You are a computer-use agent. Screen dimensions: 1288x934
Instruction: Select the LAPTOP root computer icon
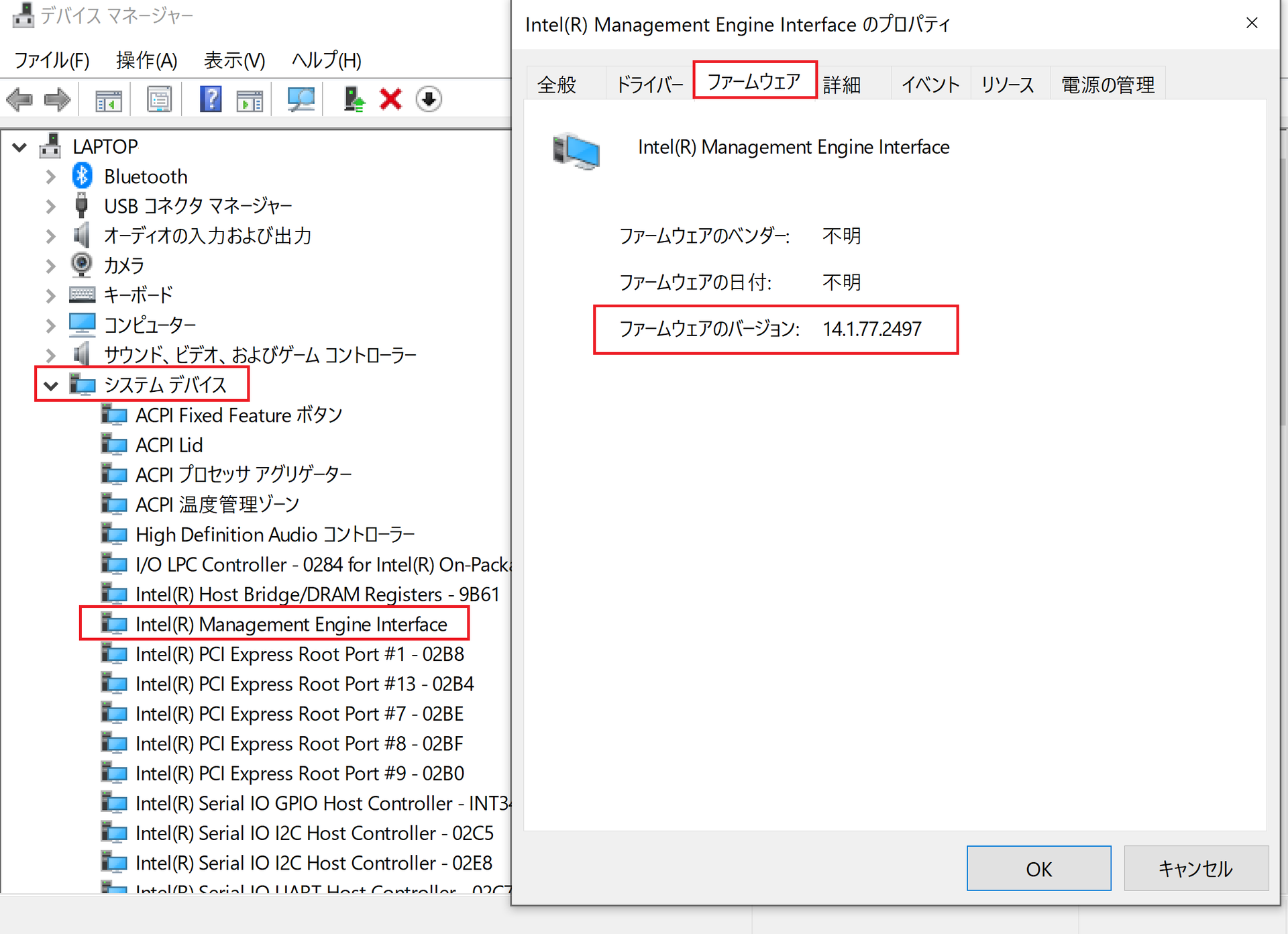pos(50,146)
